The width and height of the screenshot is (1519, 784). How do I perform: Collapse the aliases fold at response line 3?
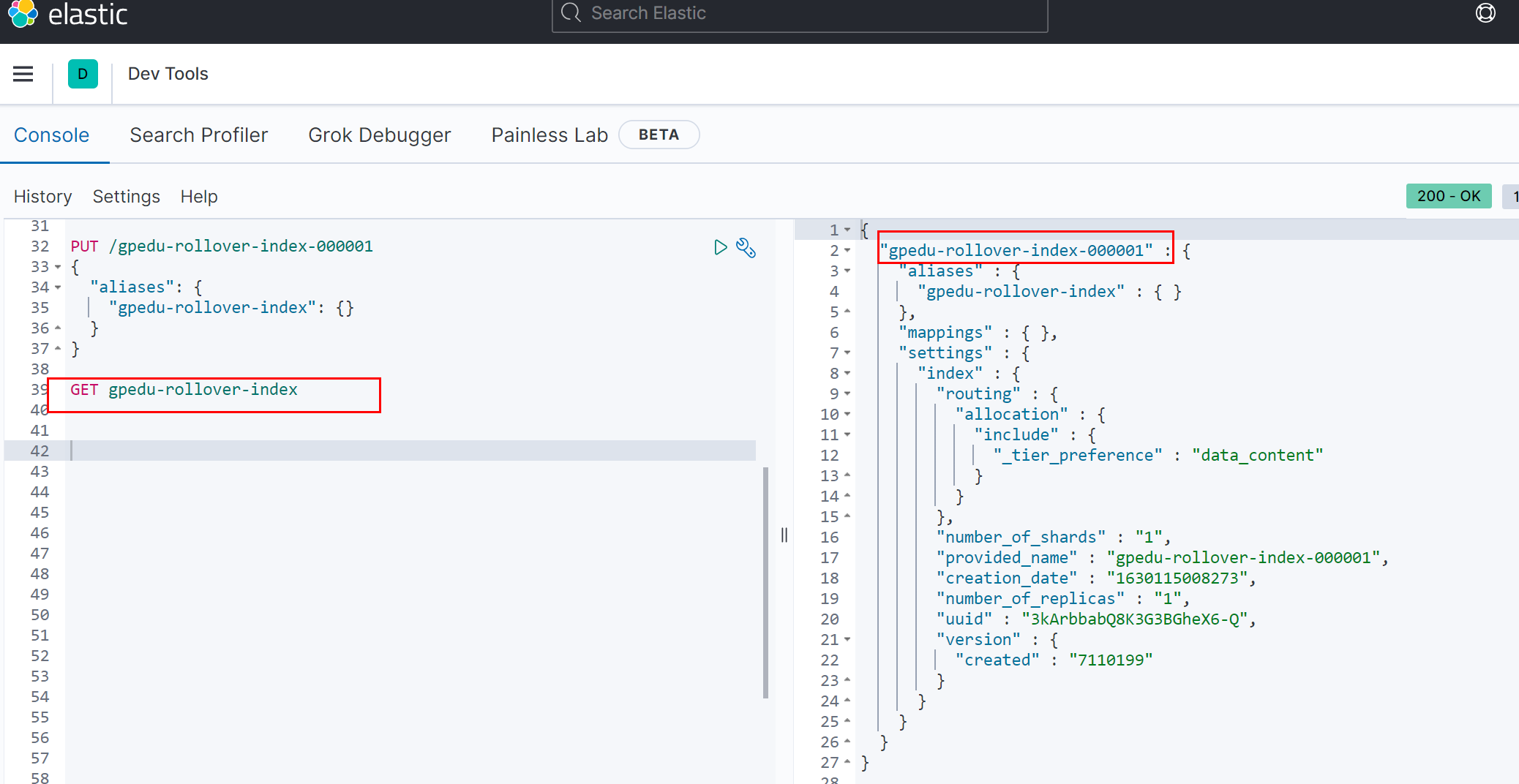[847, 271]
